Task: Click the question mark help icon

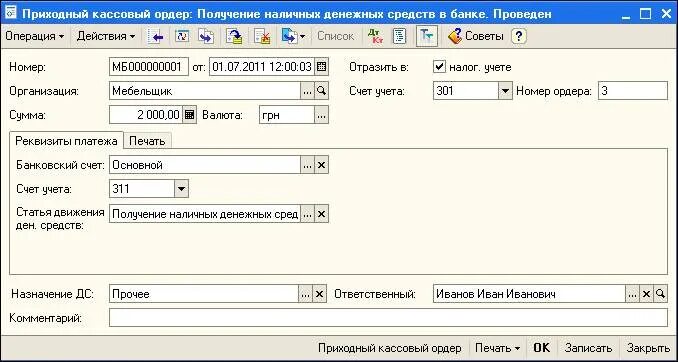Action: tap(518, 37)
